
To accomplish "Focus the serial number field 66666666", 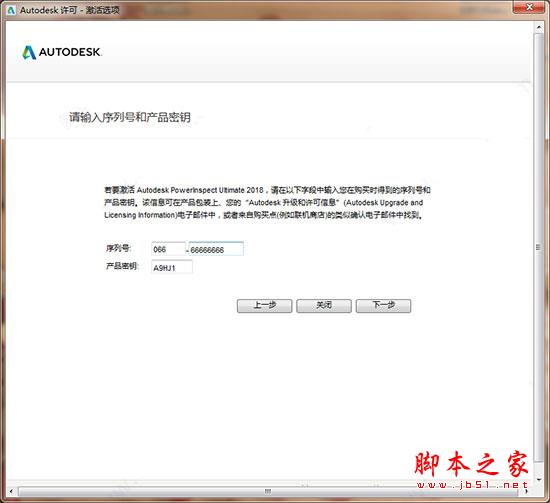I will pyautogui.click(x=216, y=249).
